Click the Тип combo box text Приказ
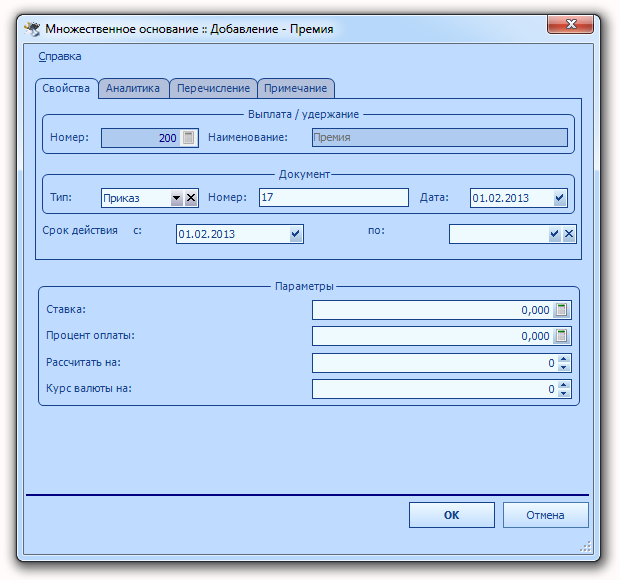The height and width of the screenshot is (580, 620). click(x=121, y=198)
